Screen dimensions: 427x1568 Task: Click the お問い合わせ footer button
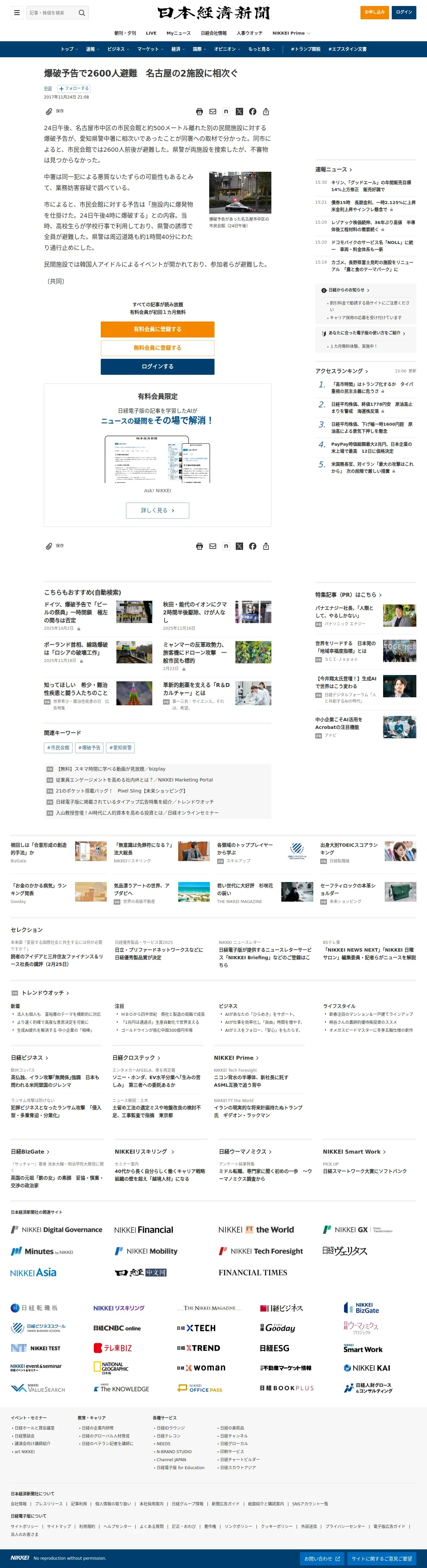pos(322,1559)
